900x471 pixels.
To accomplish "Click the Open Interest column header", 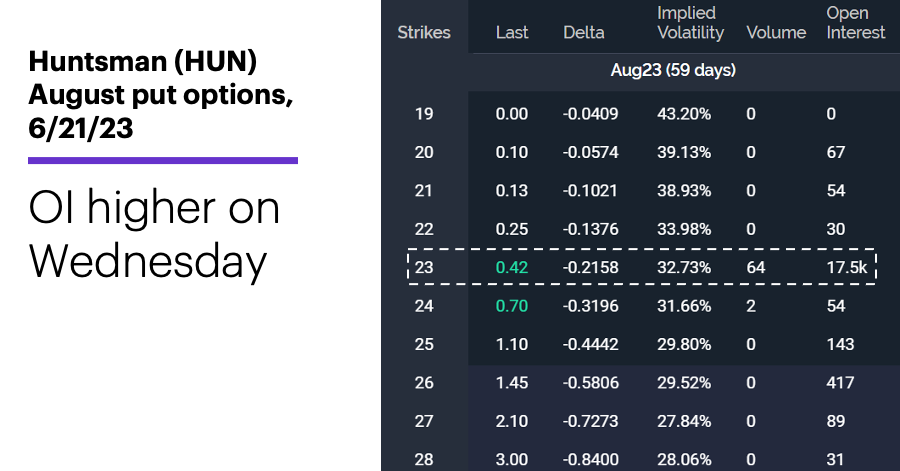I will 856,23.
